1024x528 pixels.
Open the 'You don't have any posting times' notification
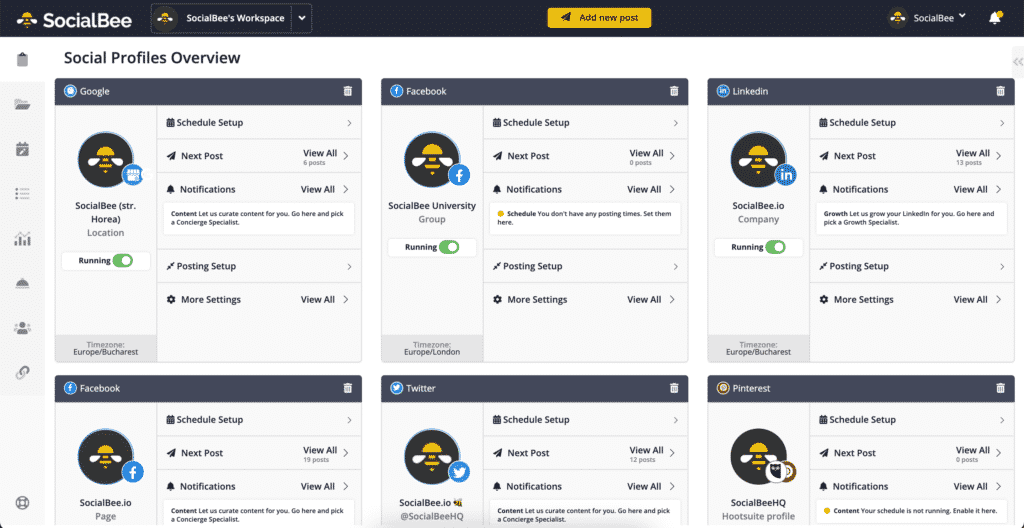pos(585,218)
